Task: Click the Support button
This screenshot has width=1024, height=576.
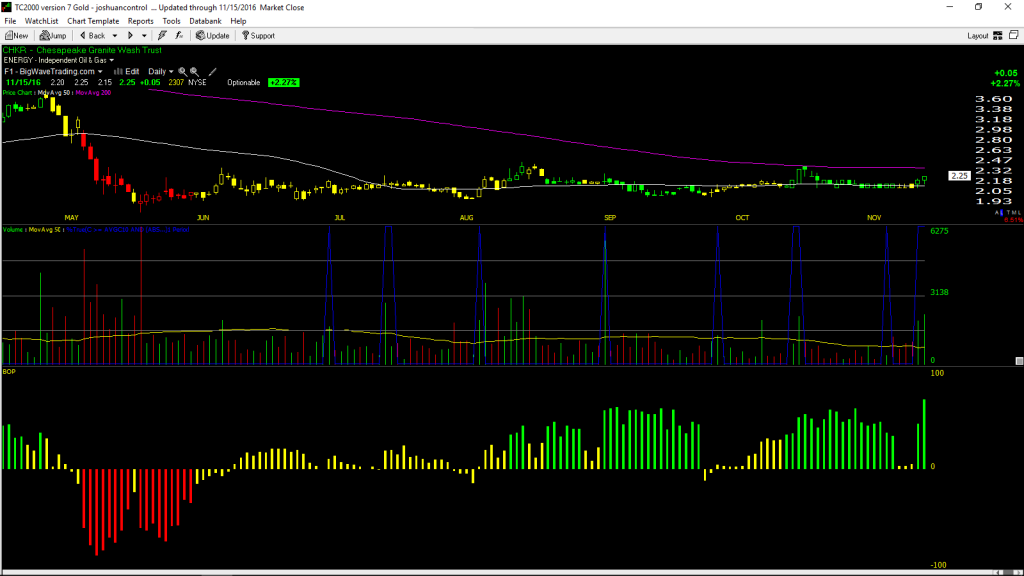Action: (259, 36)
